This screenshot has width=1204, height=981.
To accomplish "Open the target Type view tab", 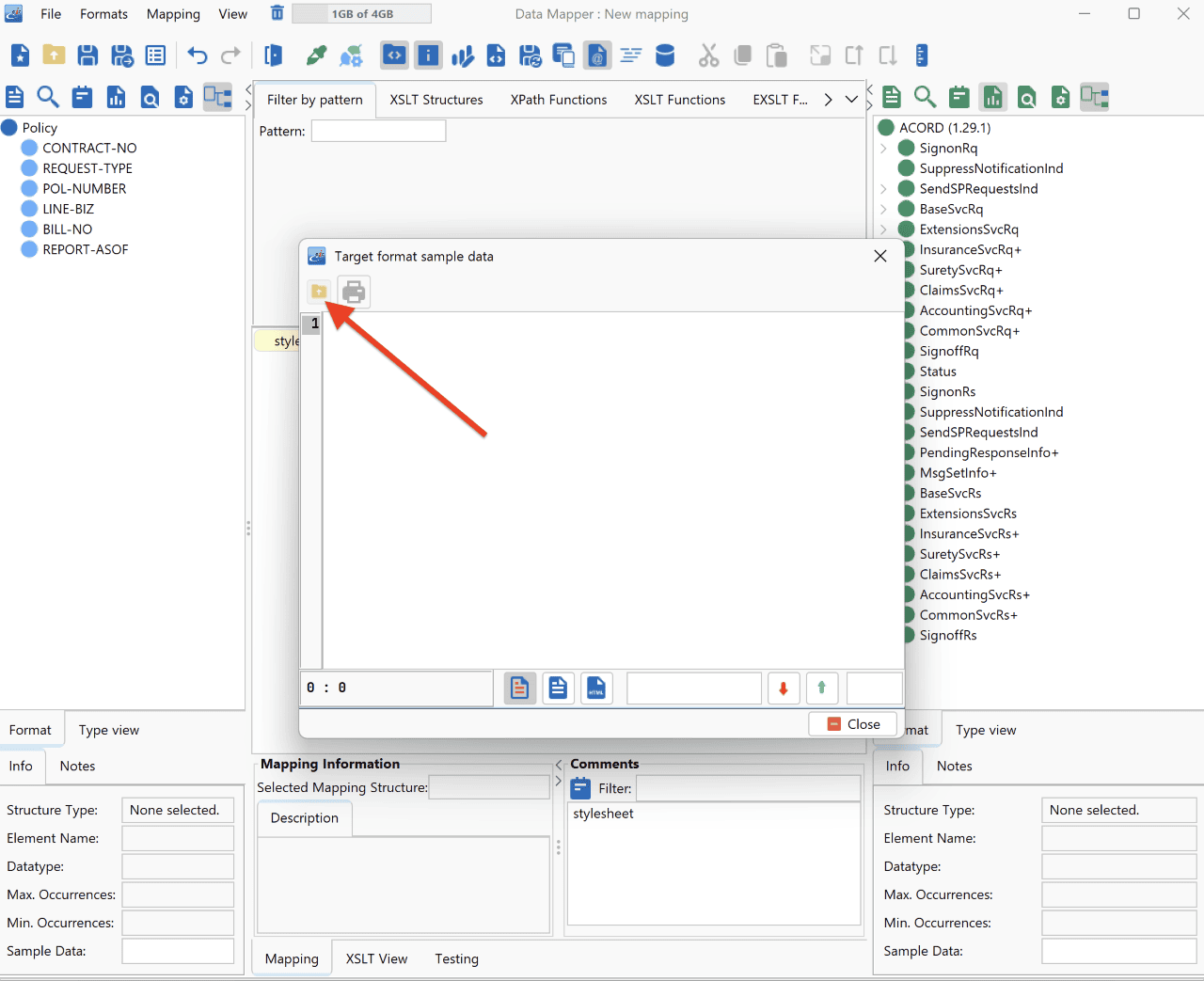I will 986,730.
